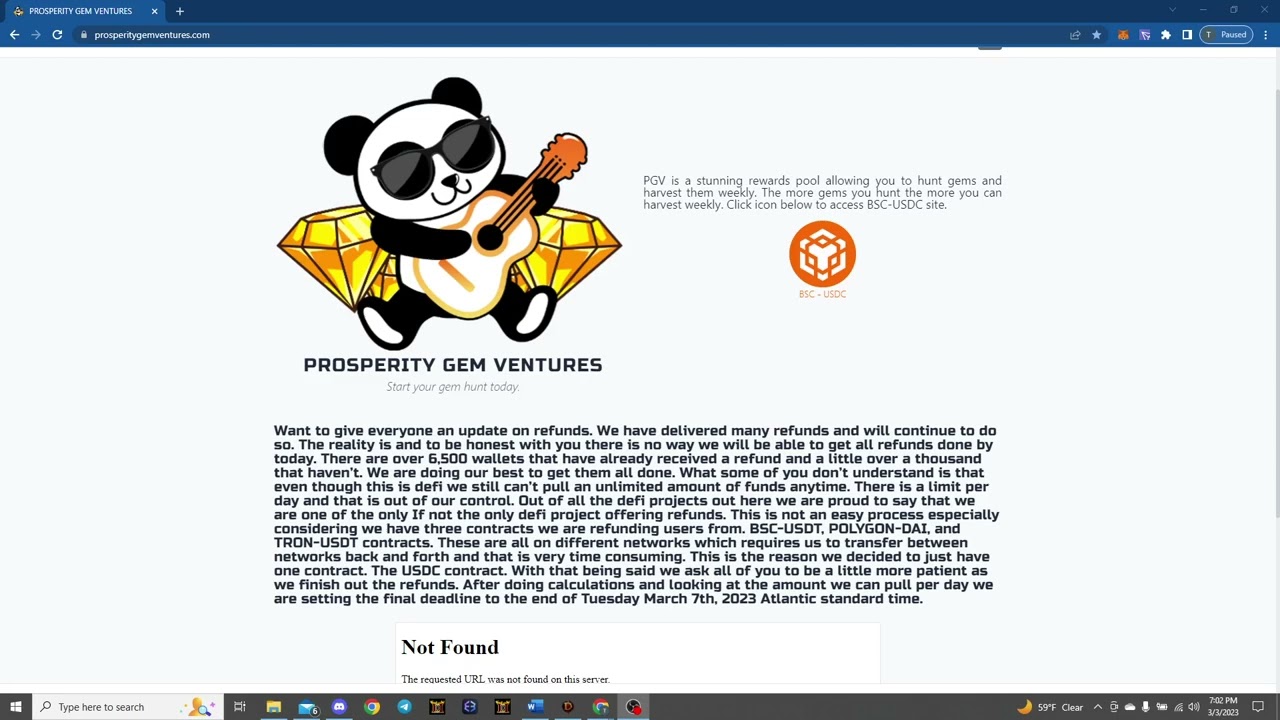Image resolution: width=1280 pixels, height=720 pixels.
Task: Open the Windows notification center
Action: pyautogui.click(x=1258, y=707)
